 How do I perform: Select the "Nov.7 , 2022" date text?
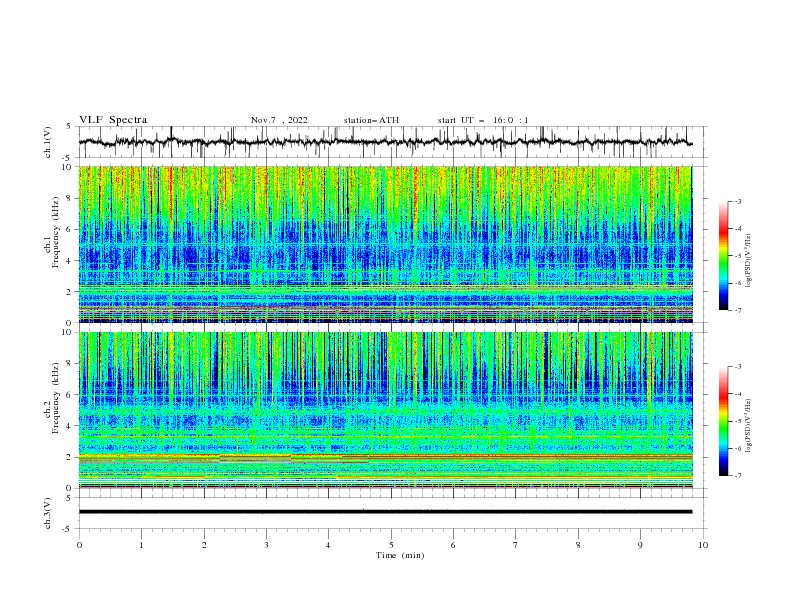point(279,120)
